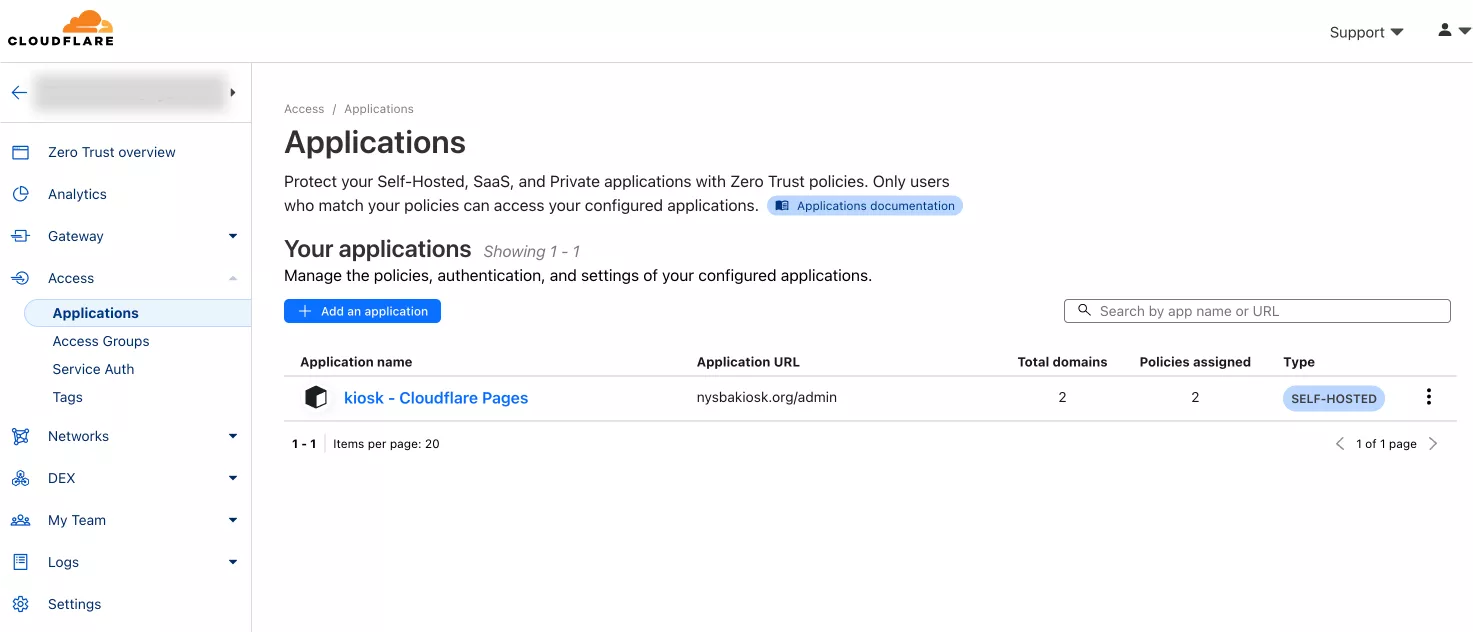Open the Support dropdown
The width and height of the screenshot is (1473, 632).
click(x=1366, y=32)
